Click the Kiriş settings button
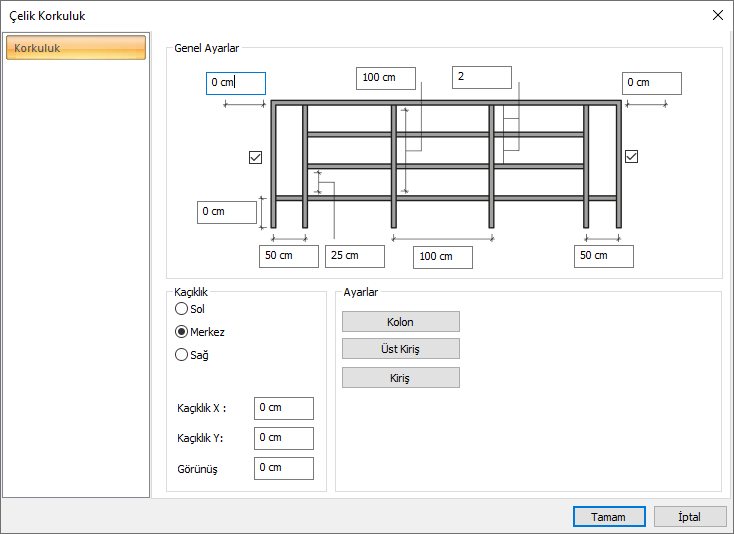This screenshot has height=534, width=734. [x=400, y=378]
